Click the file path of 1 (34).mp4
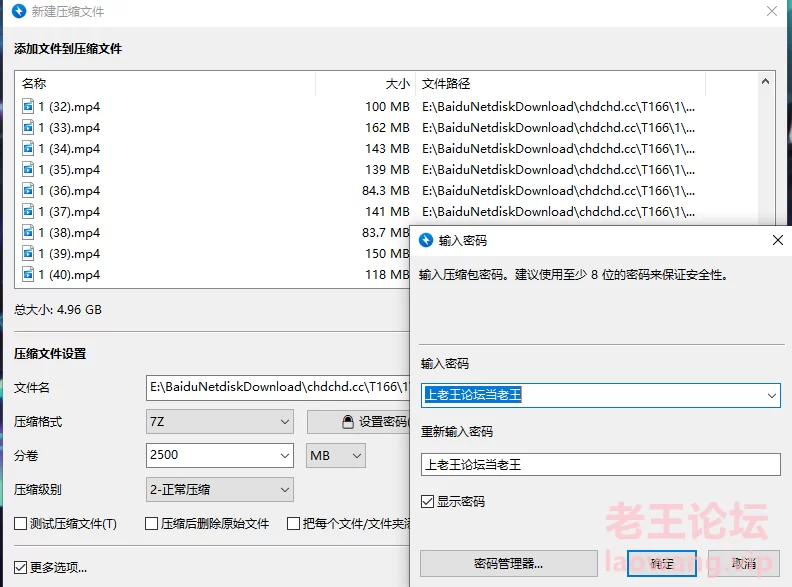The height and width of the screenshot is (587, 792). click(559, 149)
